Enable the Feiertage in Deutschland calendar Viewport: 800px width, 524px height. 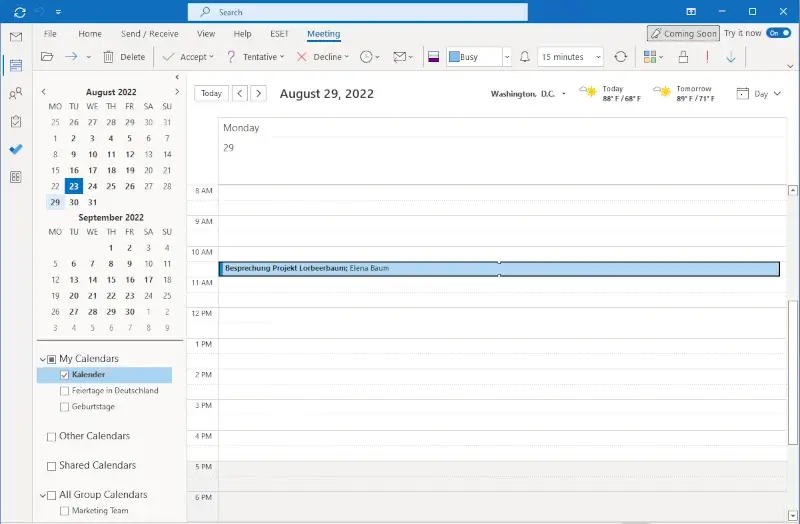click(x=64, y=391)
